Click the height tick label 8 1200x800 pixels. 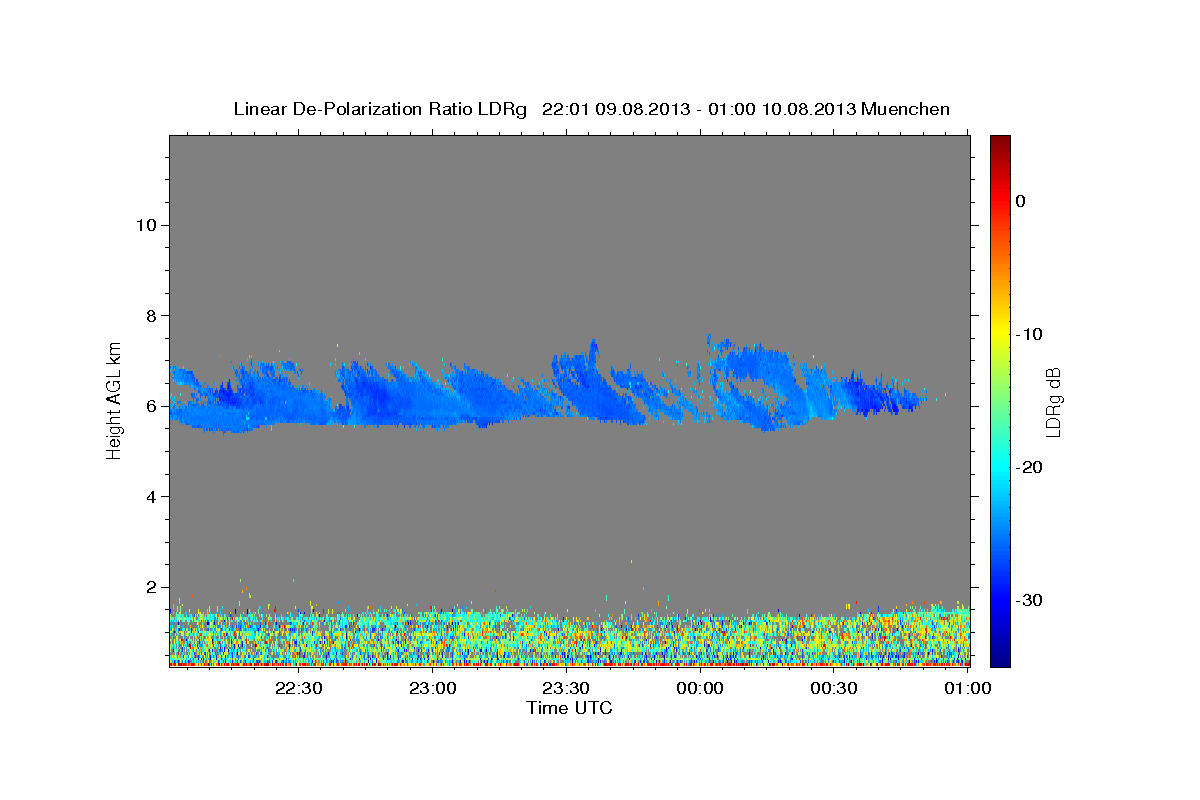tap(151, 316)
